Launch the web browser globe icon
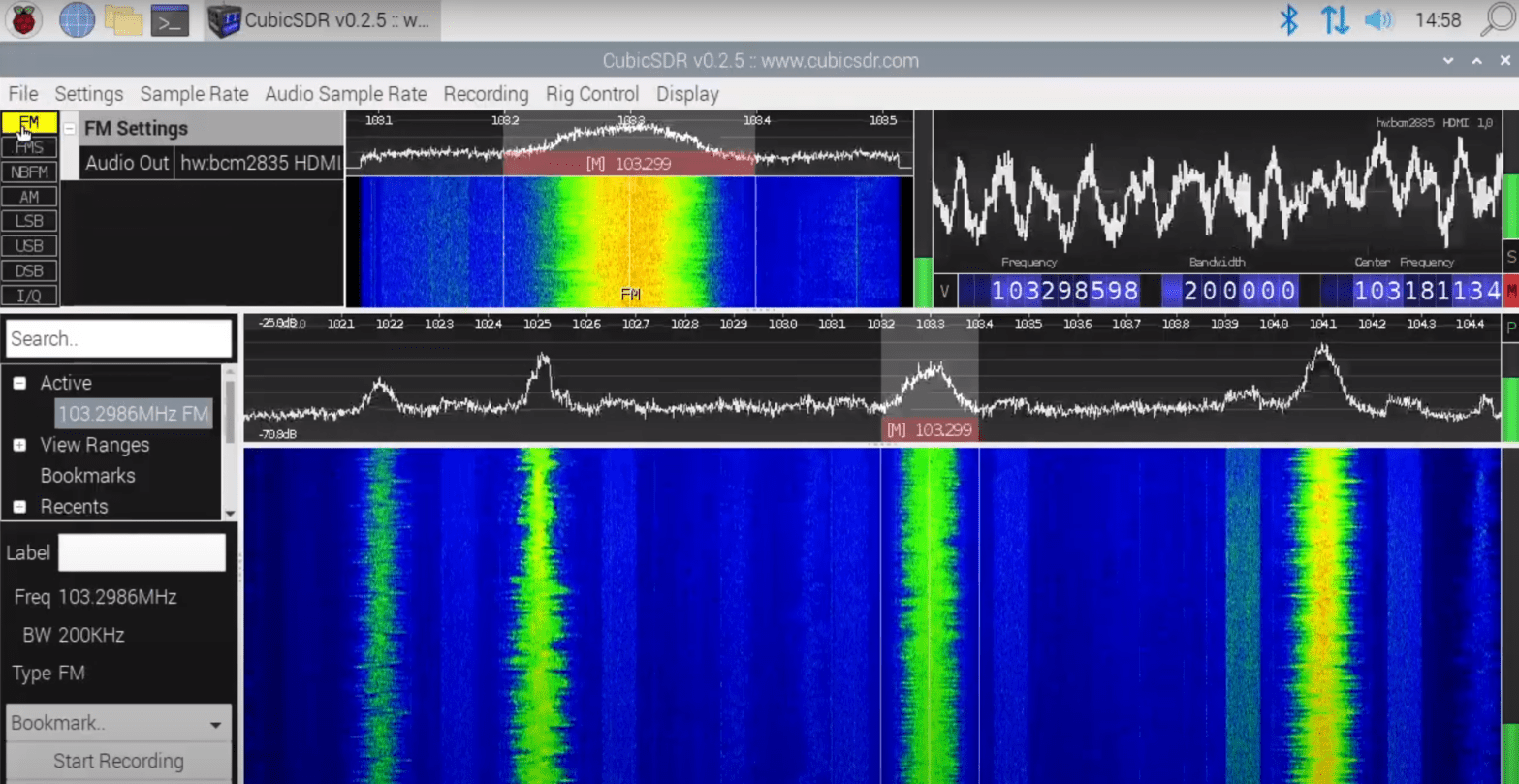The width and height of the screenshot is (1519, 784). 77,20
